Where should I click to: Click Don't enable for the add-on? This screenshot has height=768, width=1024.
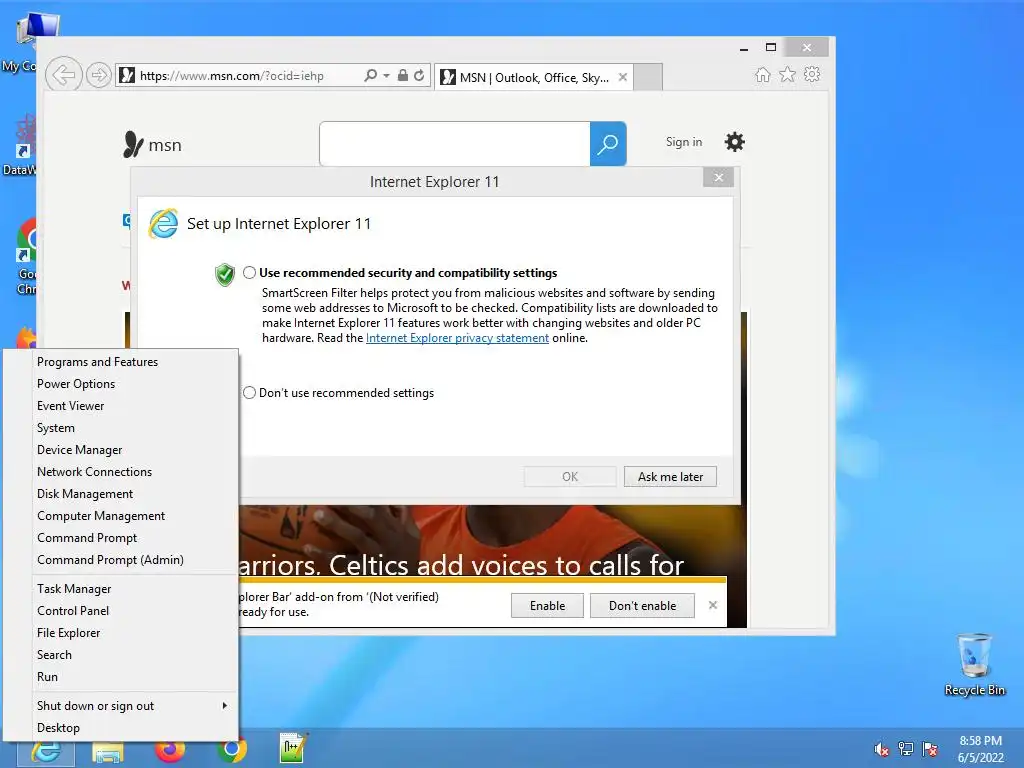coord(642,605)
